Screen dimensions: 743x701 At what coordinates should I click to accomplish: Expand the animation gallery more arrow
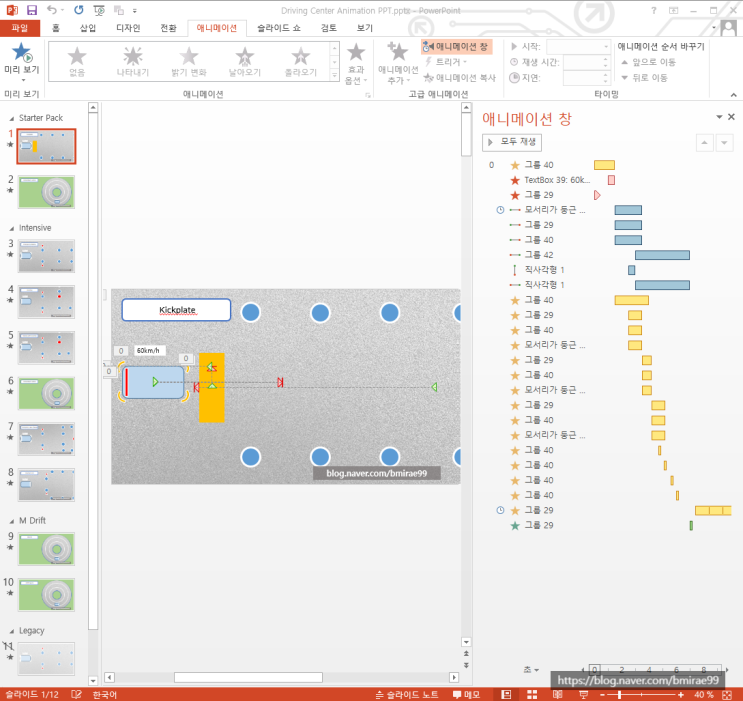click(335, 75)
